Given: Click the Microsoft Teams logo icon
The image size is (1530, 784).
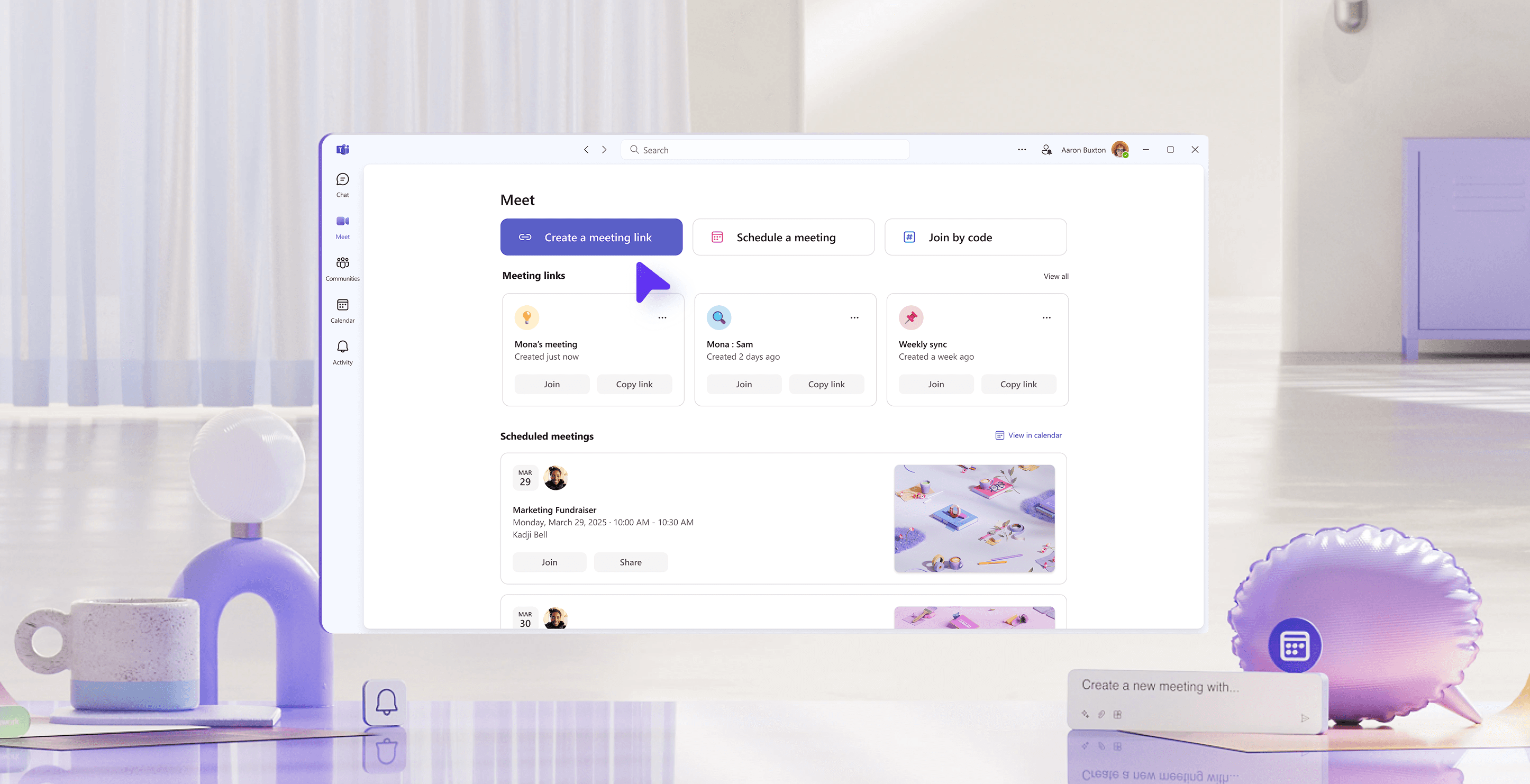Looking at the screenshot, I should pos(343,150).
